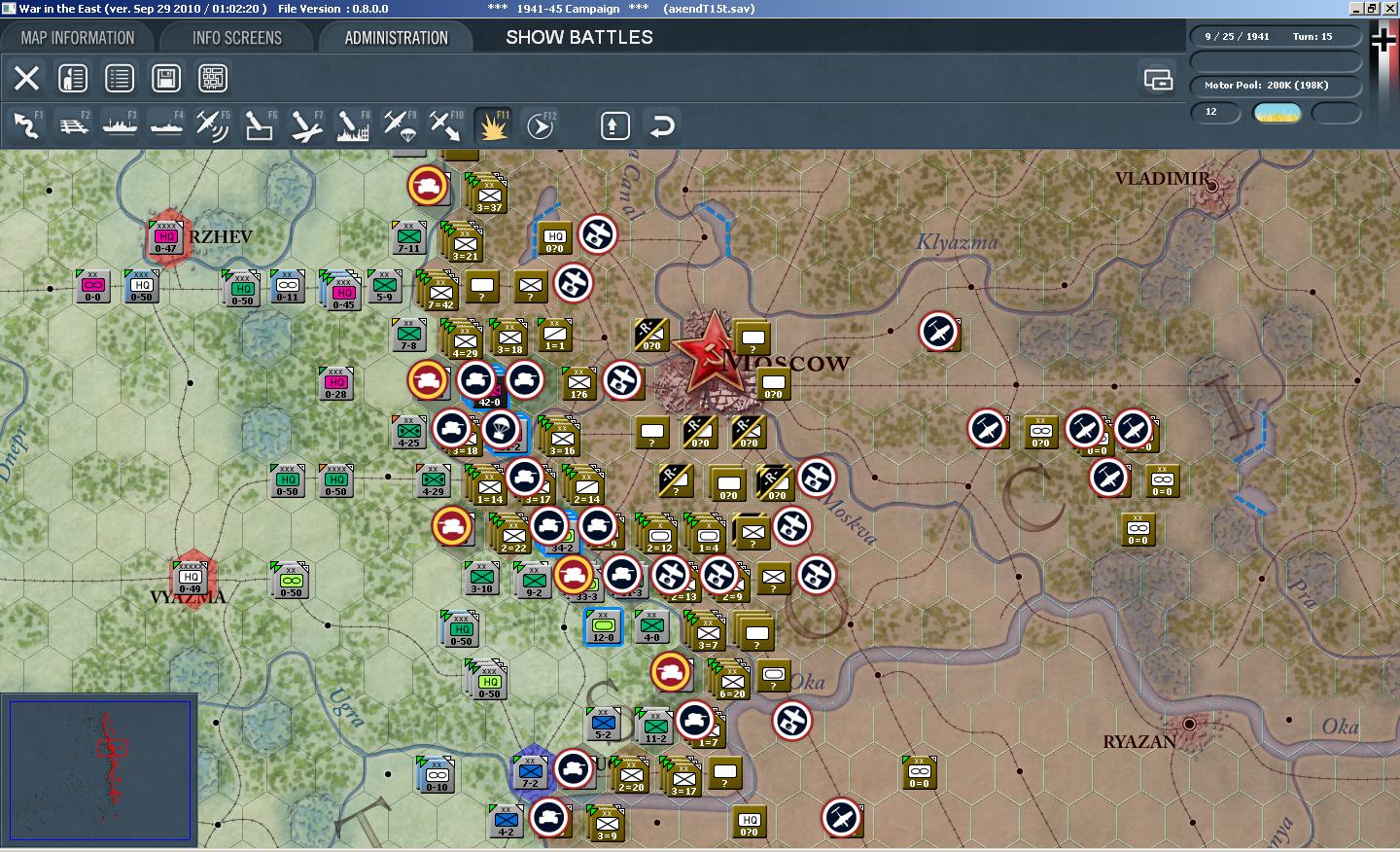
Task: Click the X quit icon in the toolbar
Action: tap(26, 78)
